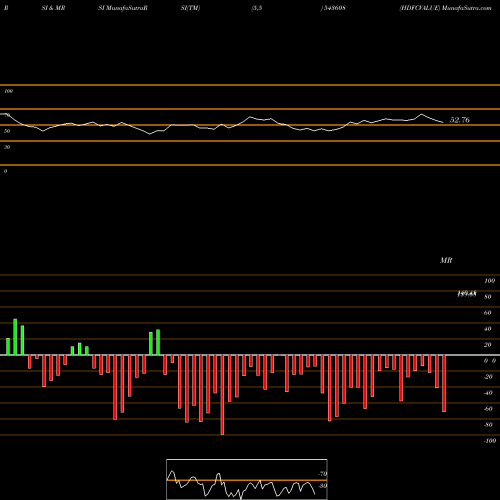The width and height of the screenshot is (500, 500).
Task: Click the SI MunafaSutraR header label
Action: click(123, 8)
